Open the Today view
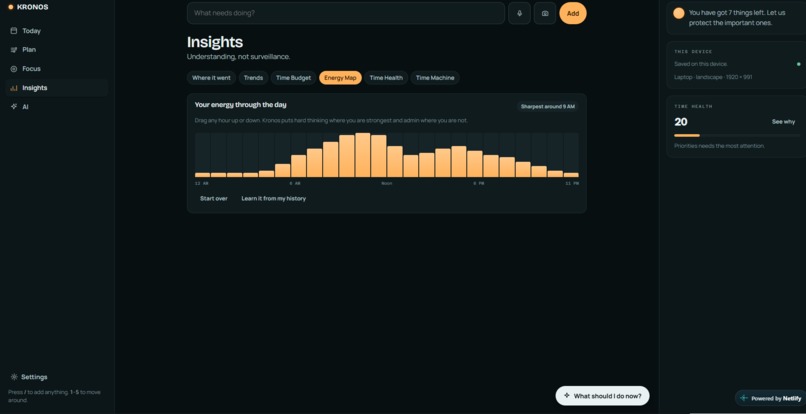806x414 pixels. 57,31
